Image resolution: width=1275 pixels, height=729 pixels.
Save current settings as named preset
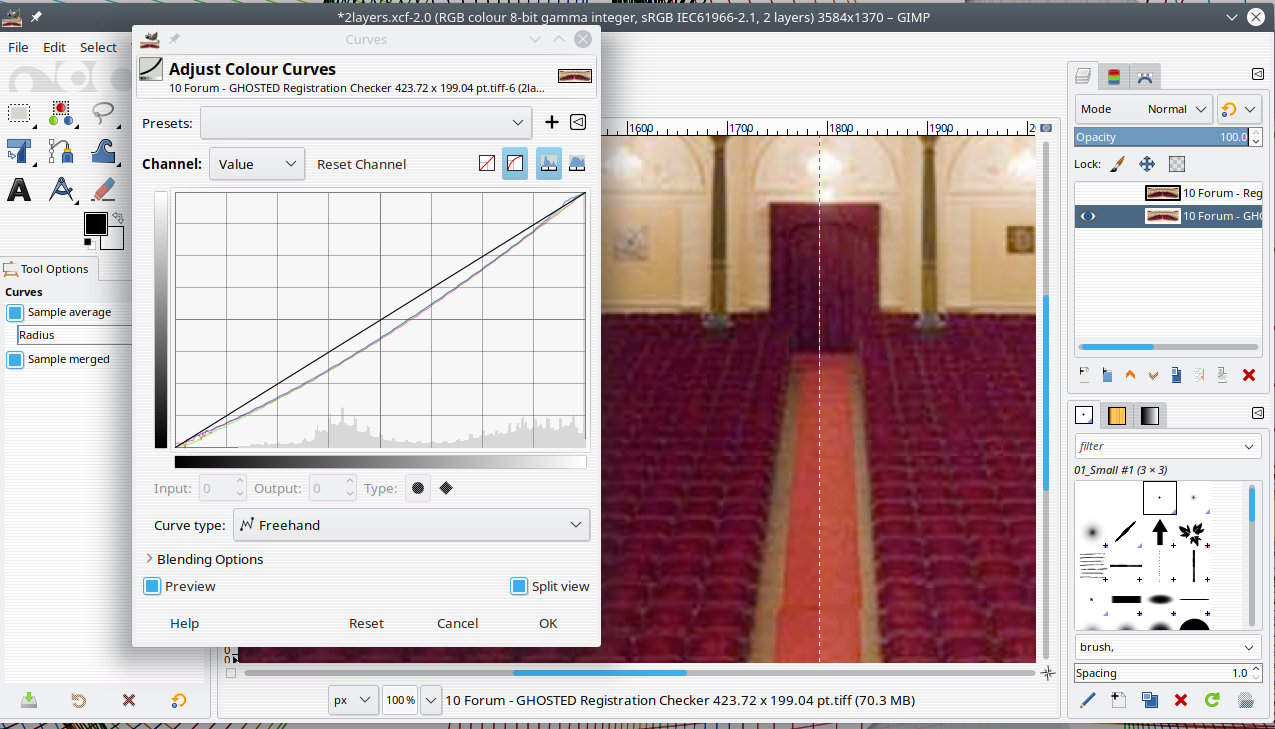[551, 122]
